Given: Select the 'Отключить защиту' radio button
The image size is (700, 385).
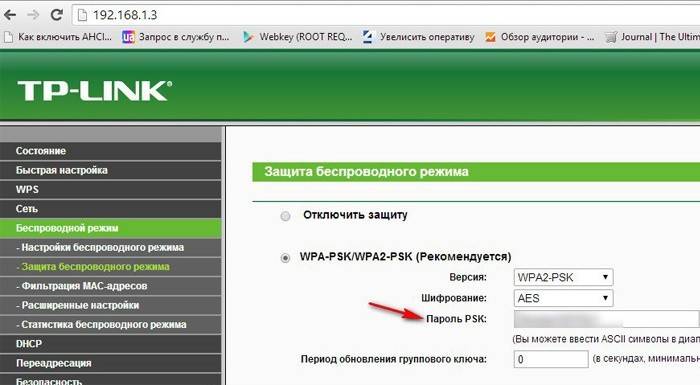Looking at the screenshot, I should (x=285, y=216).
